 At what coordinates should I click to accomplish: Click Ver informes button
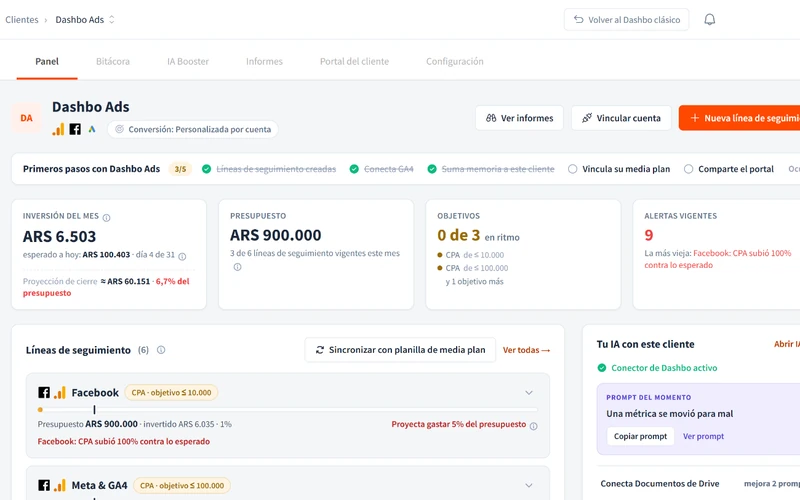tap(519, 118)
